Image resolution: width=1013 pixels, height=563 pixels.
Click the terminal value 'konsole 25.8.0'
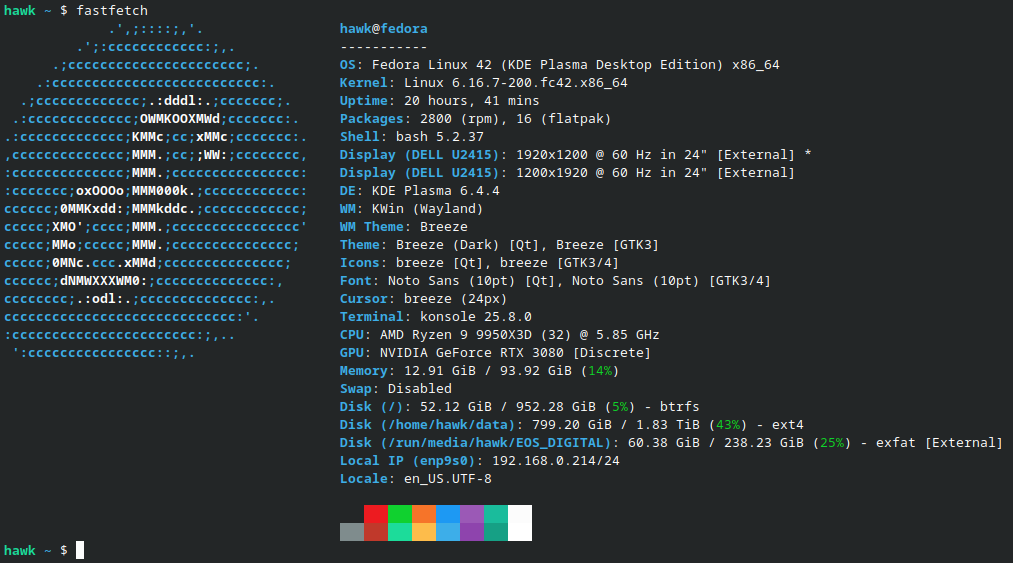[x=475, y=317]
